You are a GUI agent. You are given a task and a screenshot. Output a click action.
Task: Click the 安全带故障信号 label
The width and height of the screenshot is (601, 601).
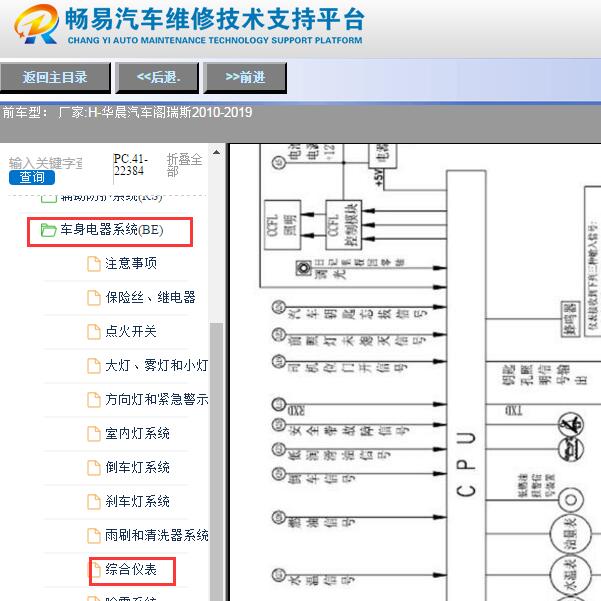pos(348,431)
